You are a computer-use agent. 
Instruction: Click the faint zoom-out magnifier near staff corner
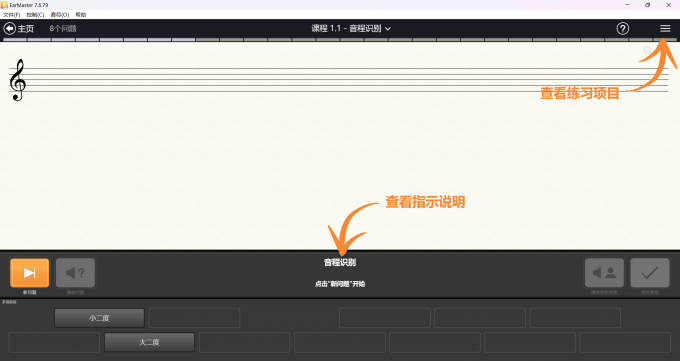(647, 50)
